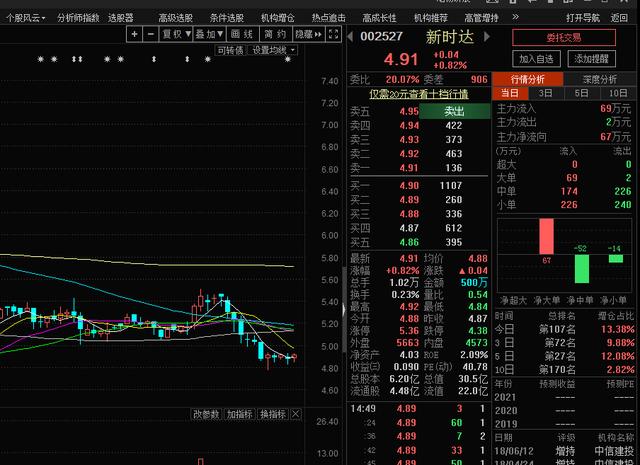Go to previous stock arrow before 002527

[x=350, y=37]
